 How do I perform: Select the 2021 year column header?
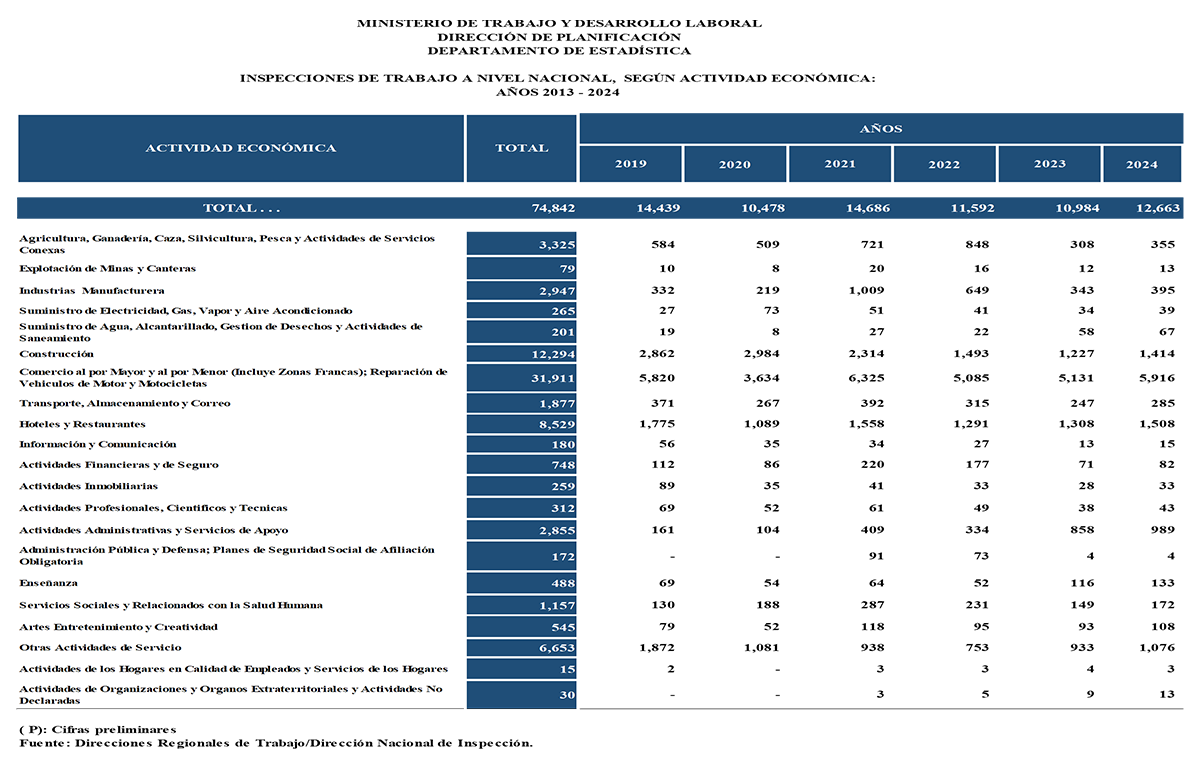click(x=840, y=164)
